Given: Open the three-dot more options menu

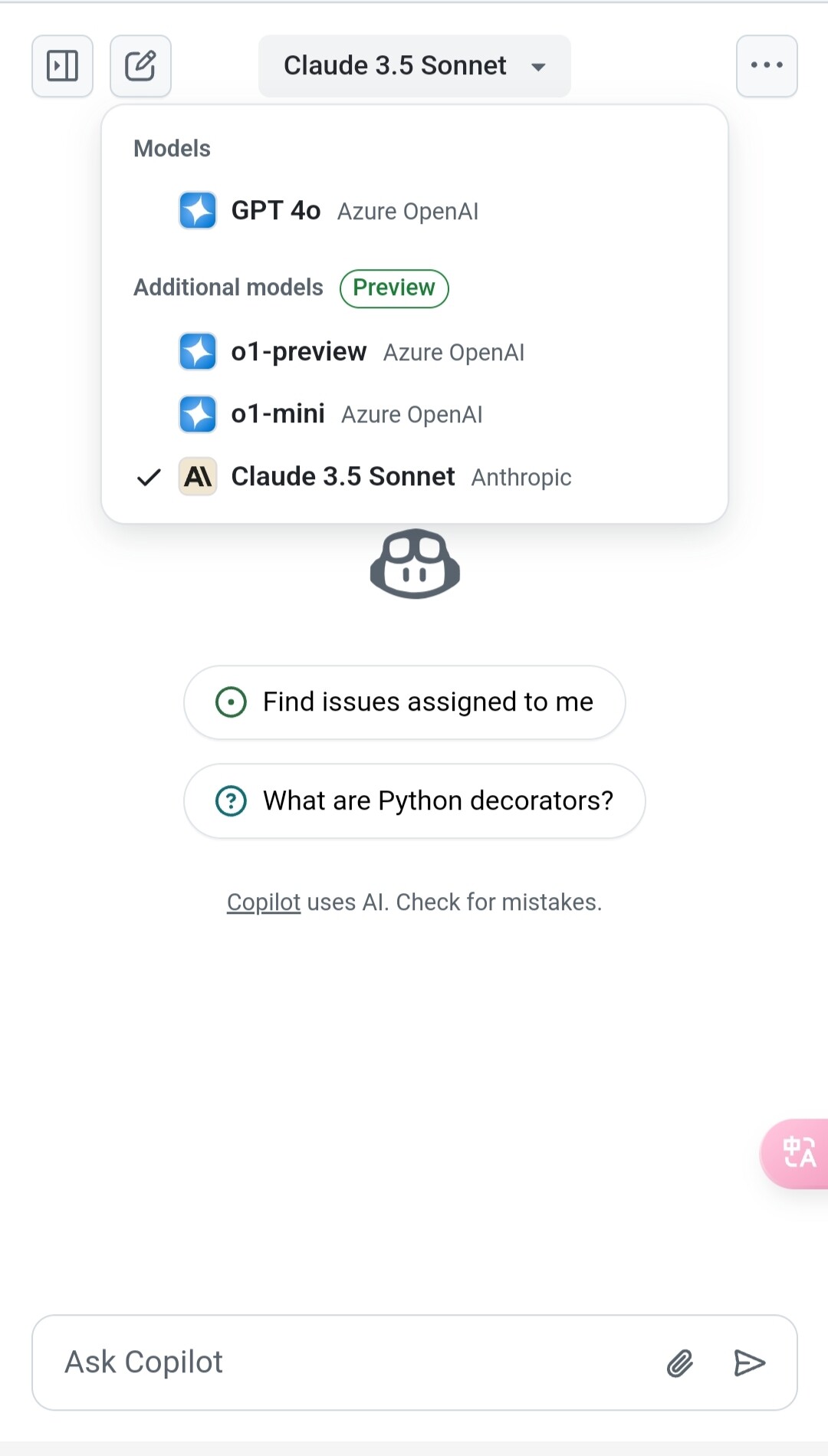Looking at the screenshot, I should point(767,66).
